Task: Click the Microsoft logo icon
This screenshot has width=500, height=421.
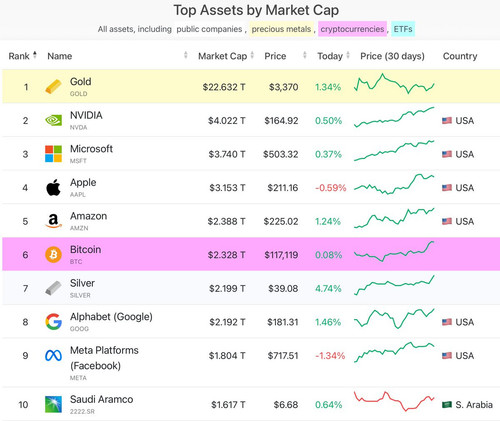Action: coord(53,154)
